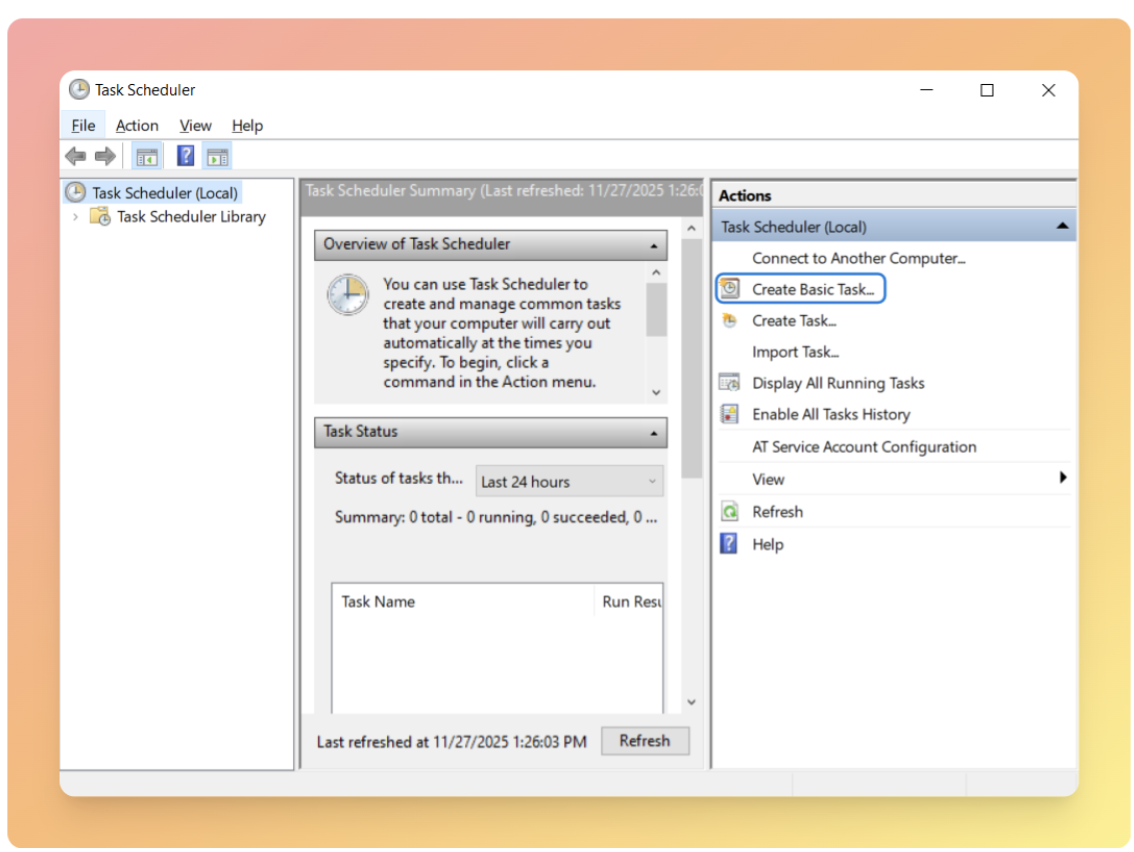Image resolution: width=1134 pixels, height=852 pixels.
Task: Click the Task Name column header
Action: click(x=378, y=602)
